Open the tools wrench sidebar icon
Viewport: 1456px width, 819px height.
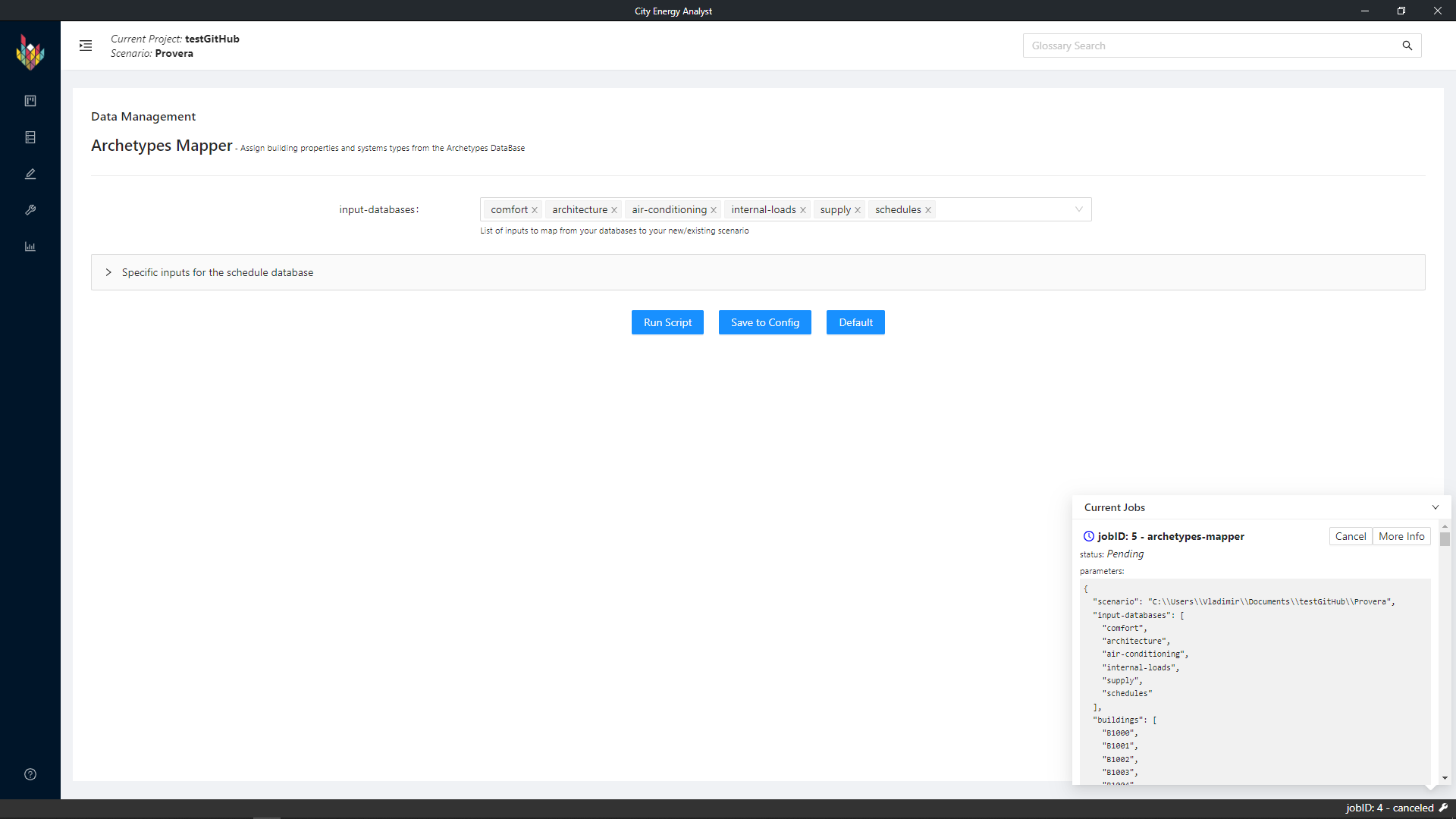tap(30, 210)
